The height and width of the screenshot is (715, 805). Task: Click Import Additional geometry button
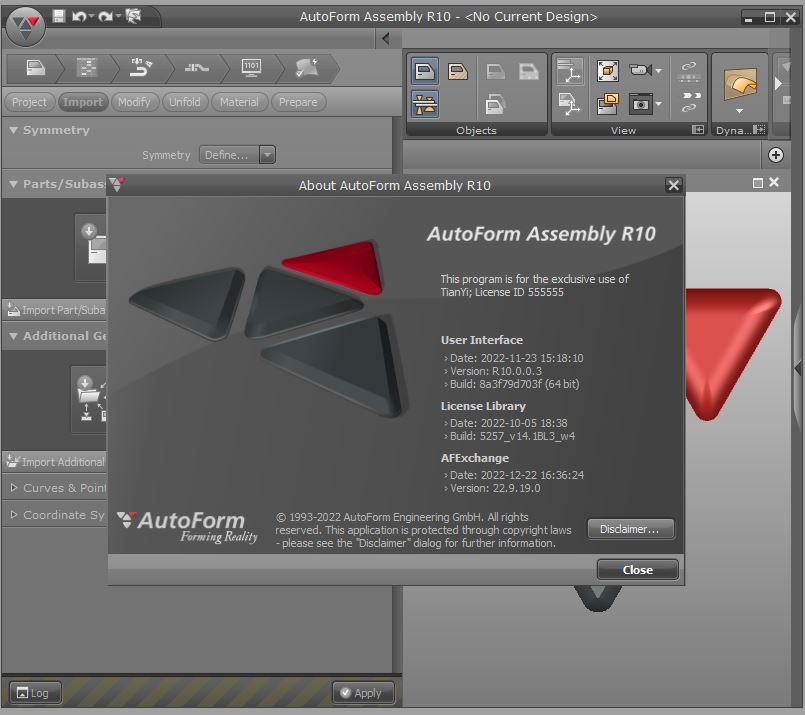pyautogui.click(x=55, y=462)
